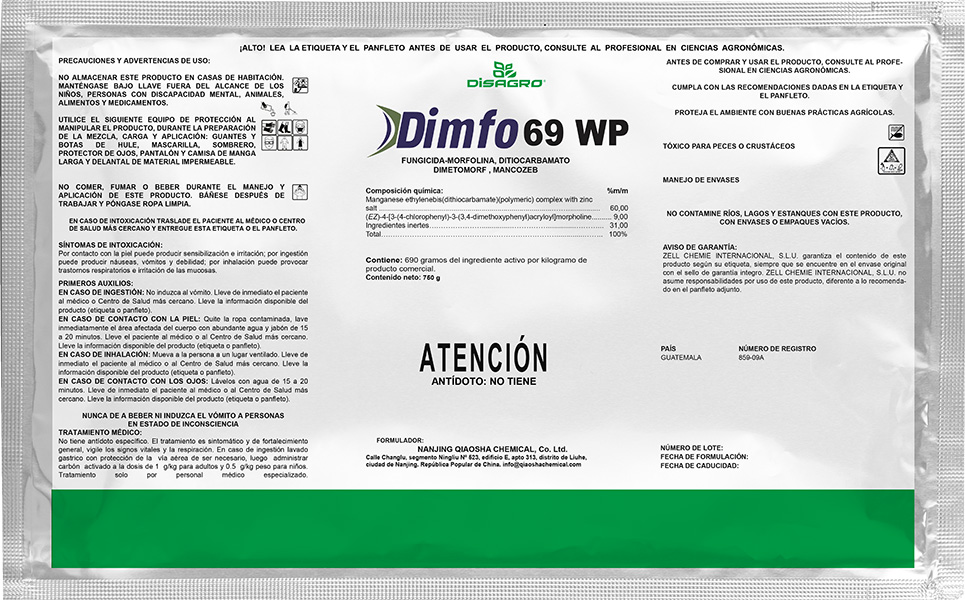Click the 'Contiene: 690 gramos' sentence
This screenshot has height=600, width=965.
[x=476, y=265]
